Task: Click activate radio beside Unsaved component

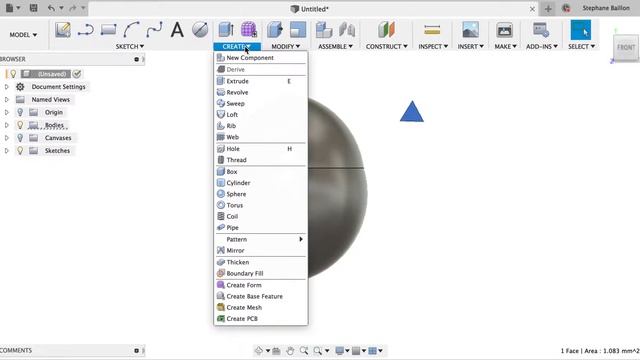Action: tap(77, 74)
